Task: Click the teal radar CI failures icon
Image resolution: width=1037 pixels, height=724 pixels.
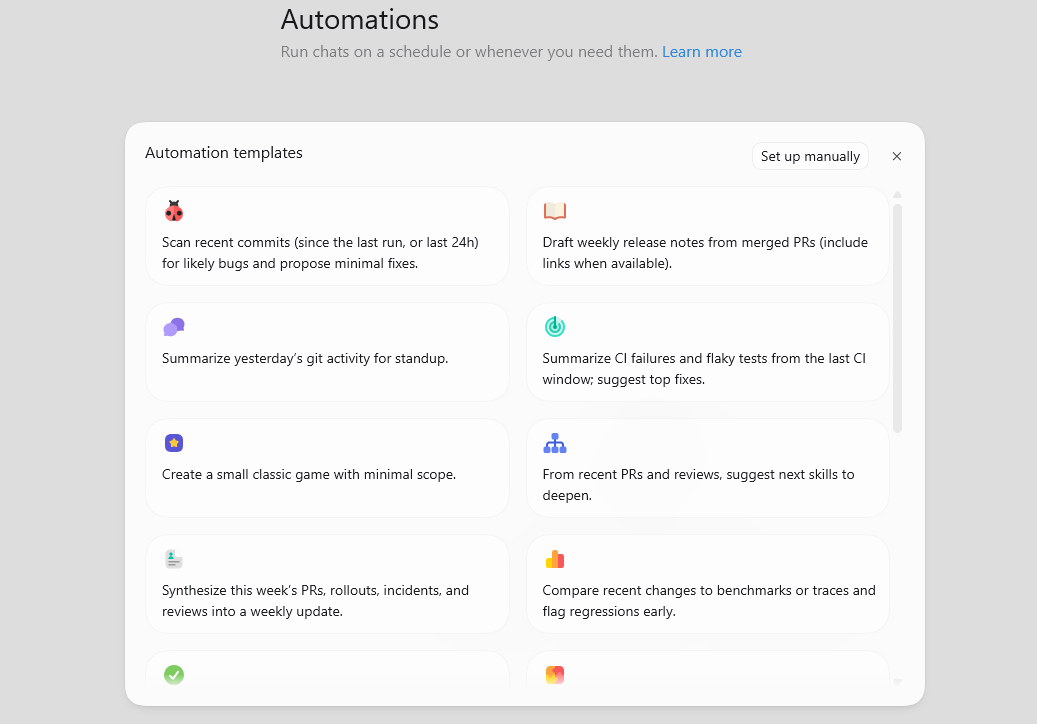Action: click(555, 327)
